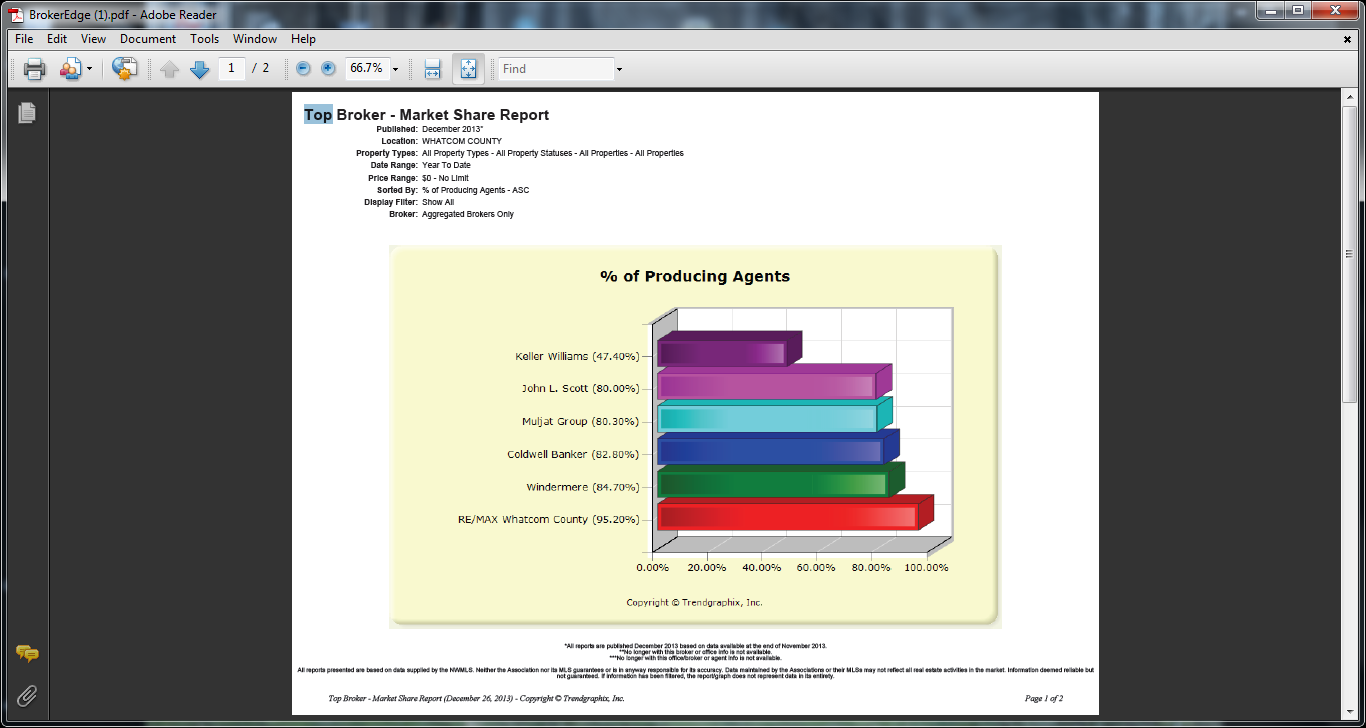Click the Windermere (84.70%) label
The image size is (1366, 728).
point(583,487)
